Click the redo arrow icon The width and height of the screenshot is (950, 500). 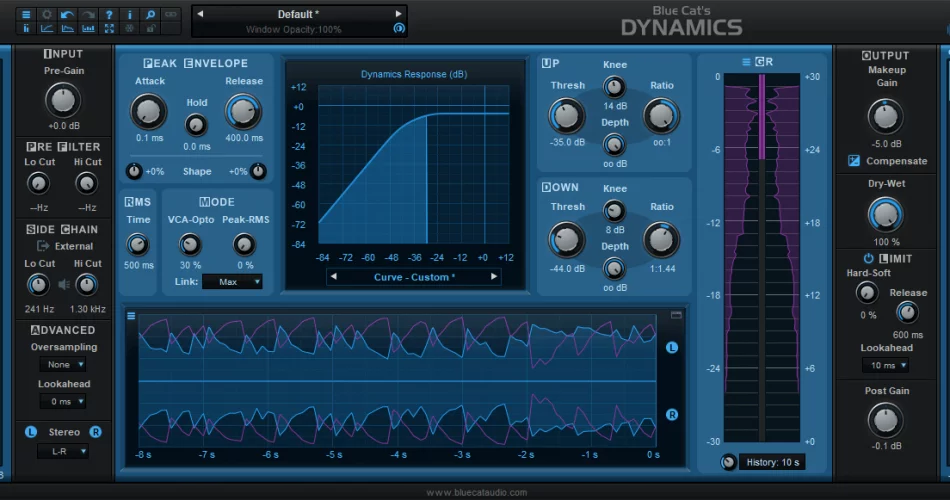[x=88, y=14]
